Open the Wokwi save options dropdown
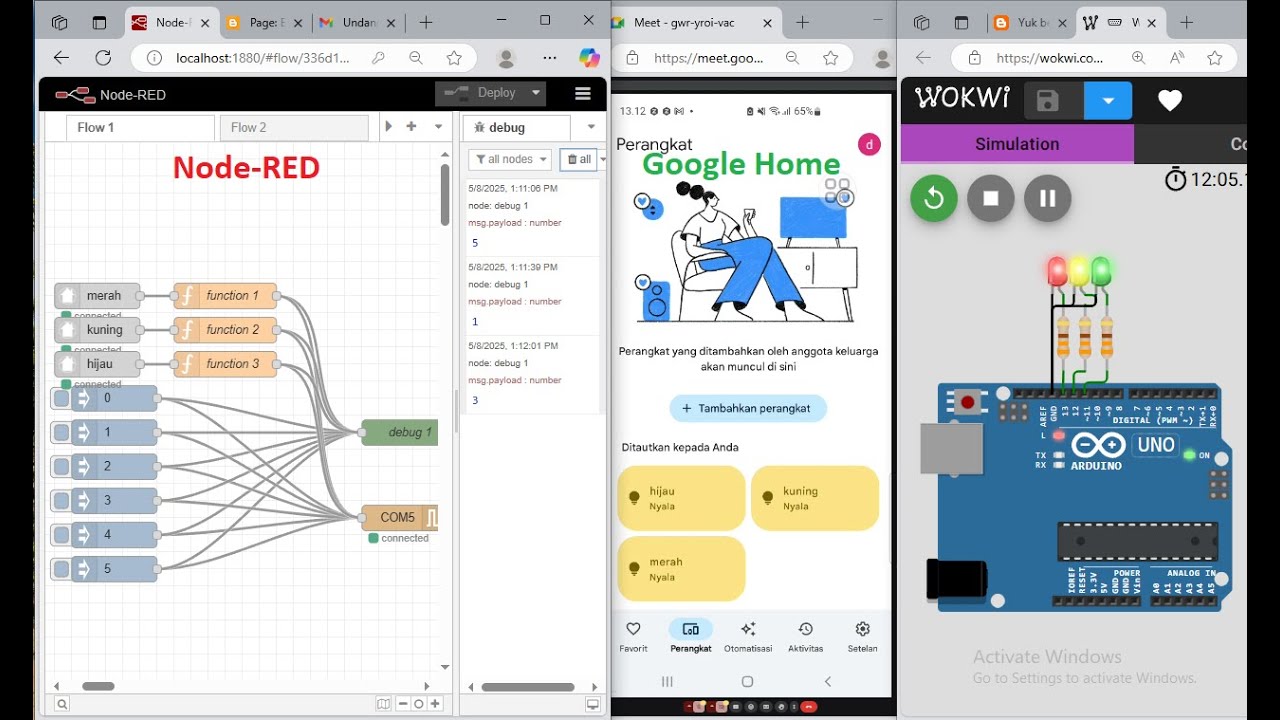This screenshot has width=1280, height=720. pos(1108,100)
